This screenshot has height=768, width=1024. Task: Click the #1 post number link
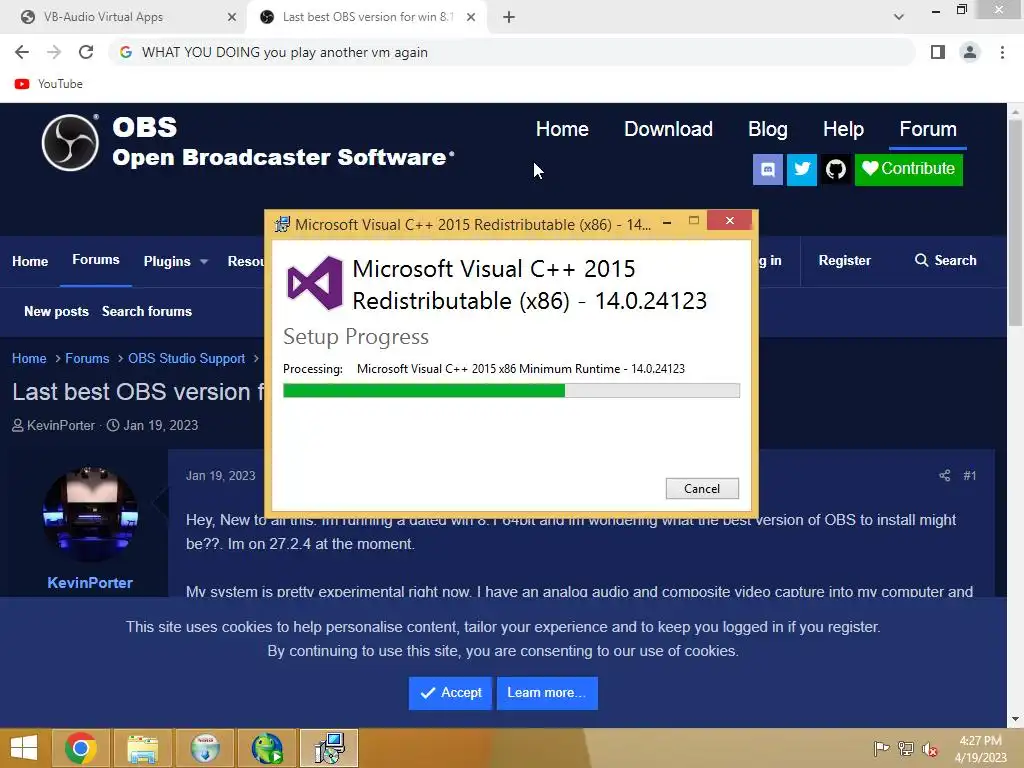pos(970,476)
